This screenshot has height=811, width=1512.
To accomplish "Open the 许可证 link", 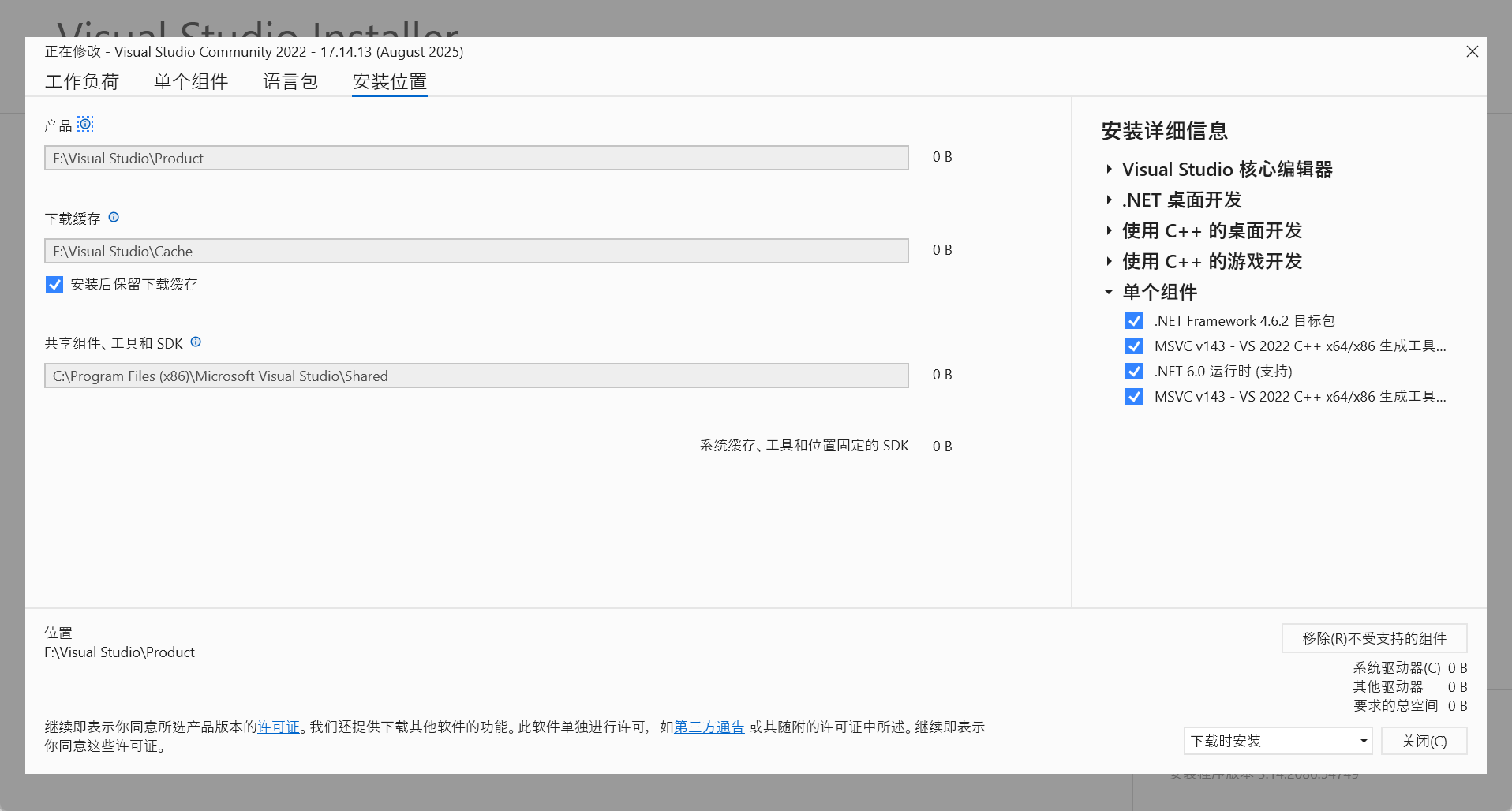I will coord(279,727).
